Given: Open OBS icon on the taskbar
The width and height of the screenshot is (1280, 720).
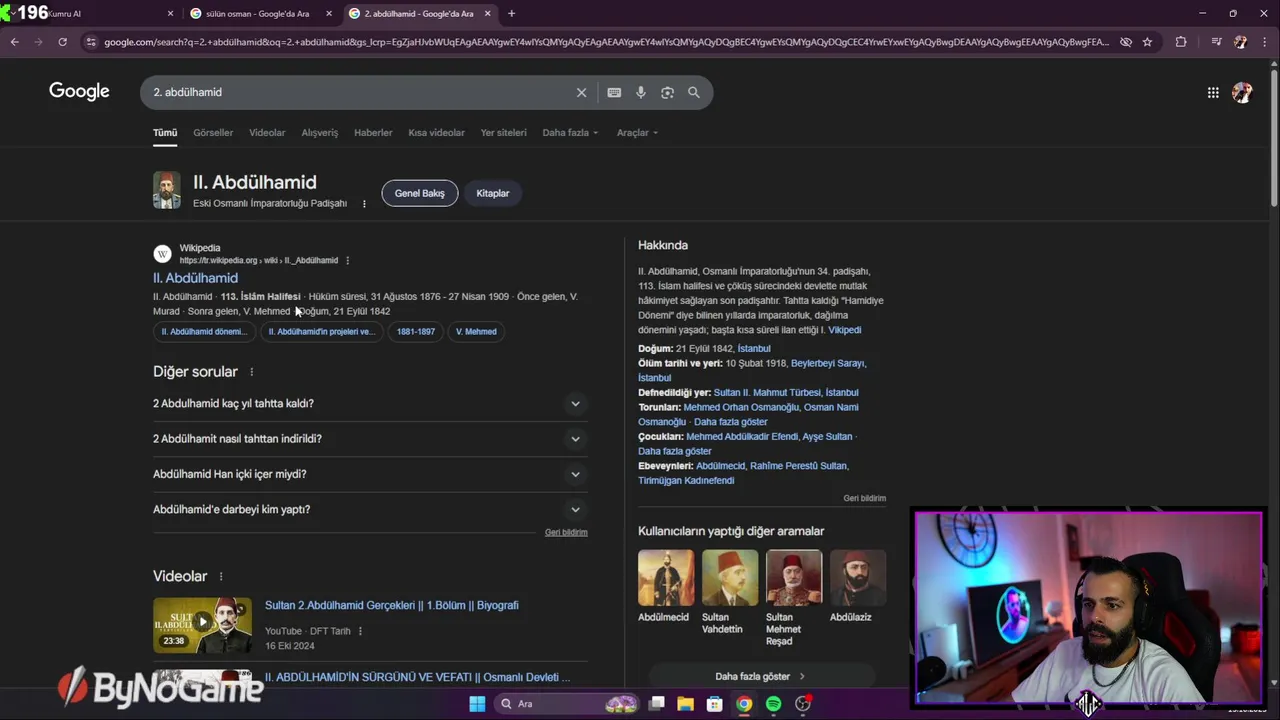Looking at the screenshot, I should (803, 704).
